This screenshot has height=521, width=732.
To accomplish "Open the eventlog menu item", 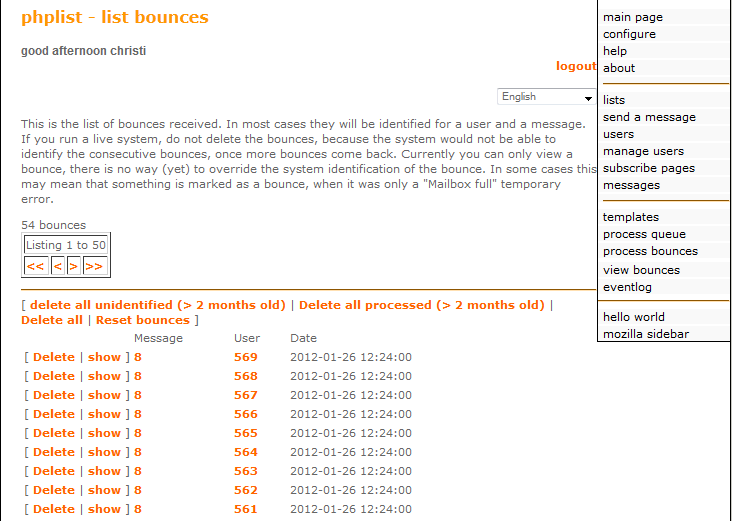I will pos(627,287).
